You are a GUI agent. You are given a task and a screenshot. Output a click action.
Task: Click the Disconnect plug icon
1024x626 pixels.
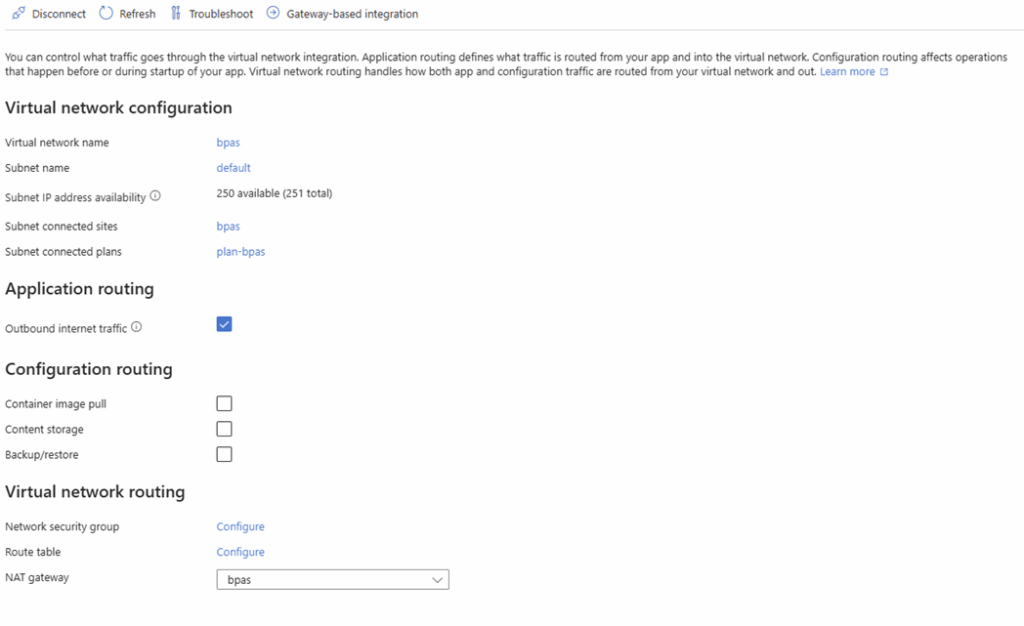pos(18,13)
